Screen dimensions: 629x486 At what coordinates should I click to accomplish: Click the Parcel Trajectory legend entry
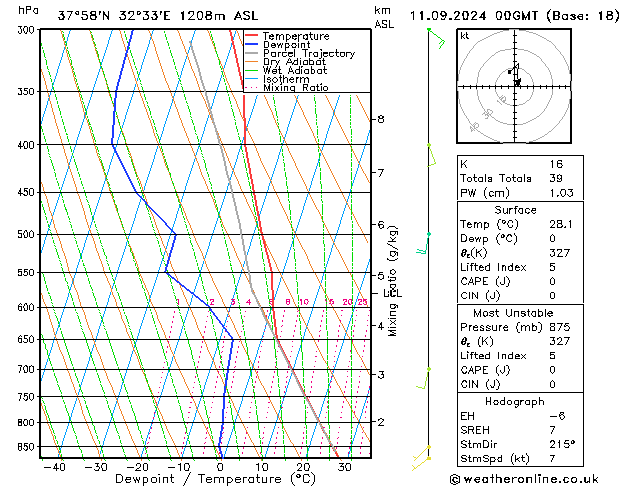coord(308,54)
